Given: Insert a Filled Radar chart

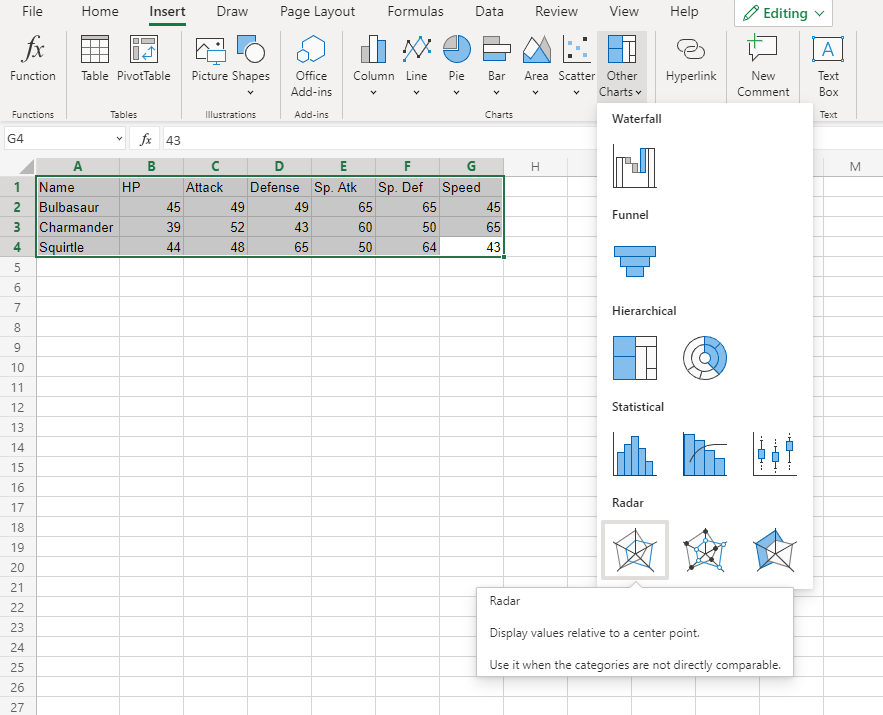Looking at the screenshot, I should click(775, 549).
